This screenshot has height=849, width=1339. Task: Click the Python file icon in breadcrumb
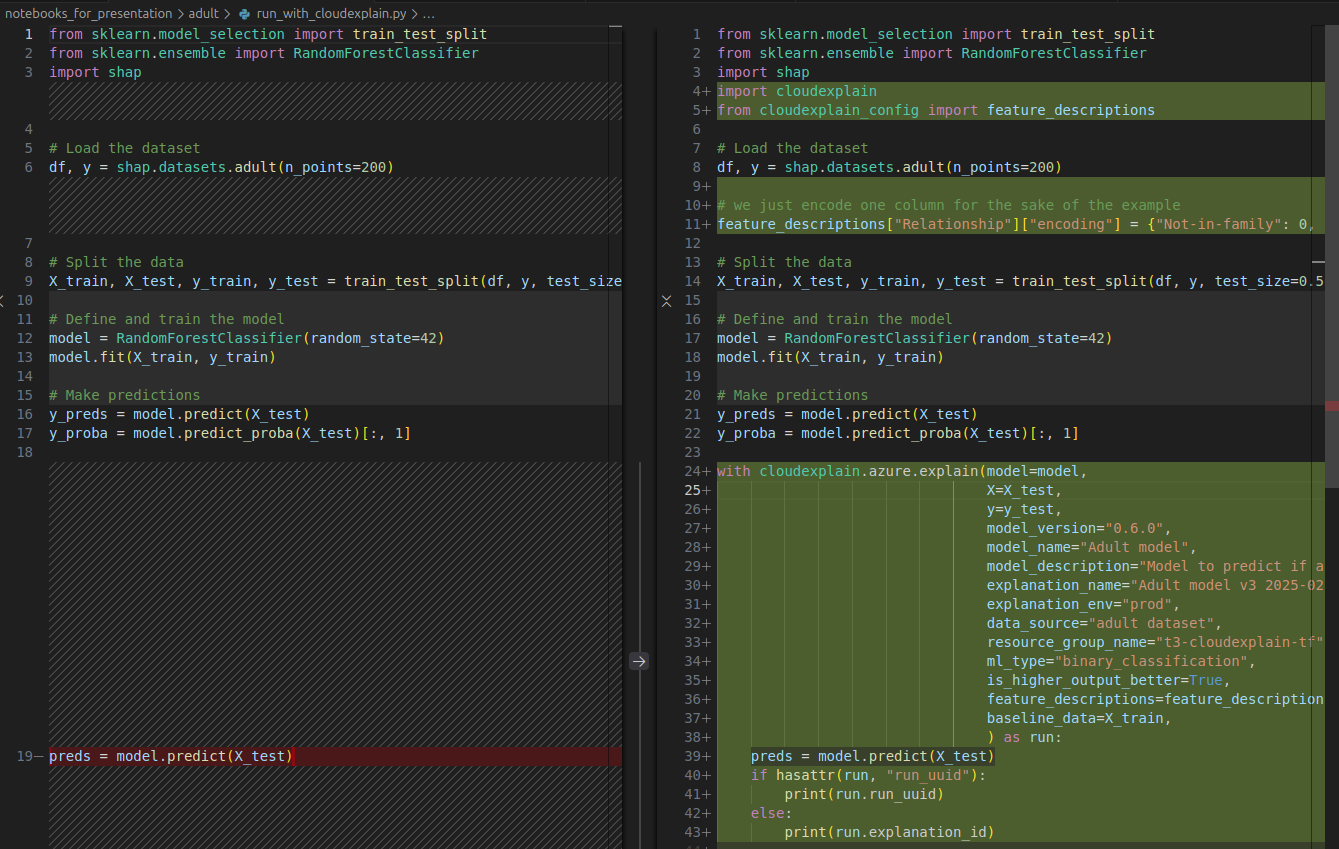click(x=244, y=14)
